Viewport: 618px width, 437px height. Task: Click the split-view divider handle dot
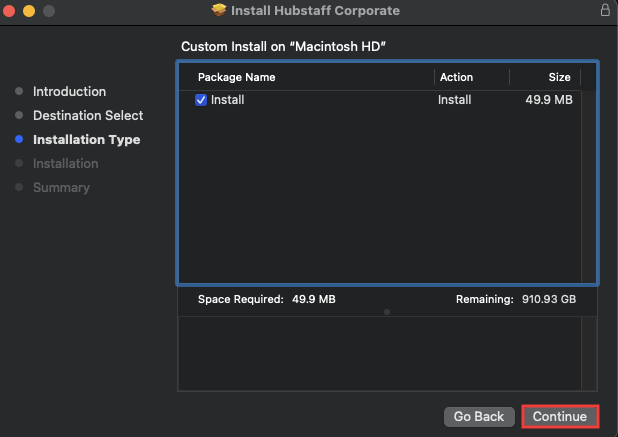click(387, 312)
